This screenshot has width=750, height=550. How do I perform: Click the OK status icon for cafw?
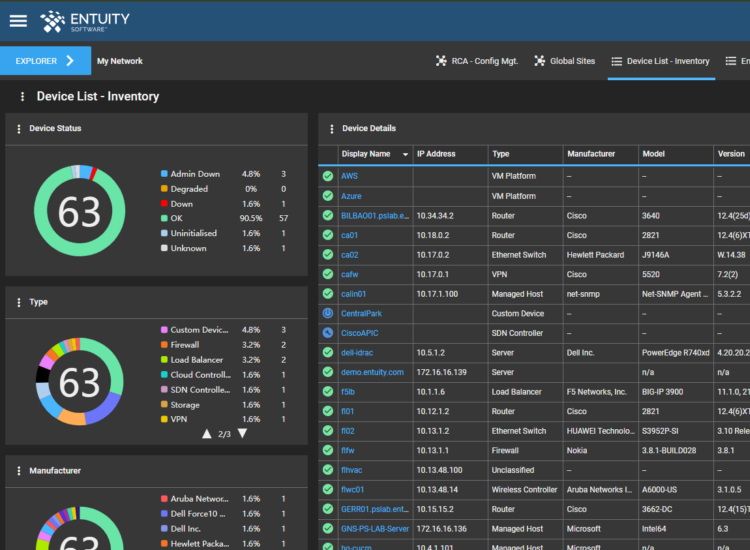[x=328, y=274]
